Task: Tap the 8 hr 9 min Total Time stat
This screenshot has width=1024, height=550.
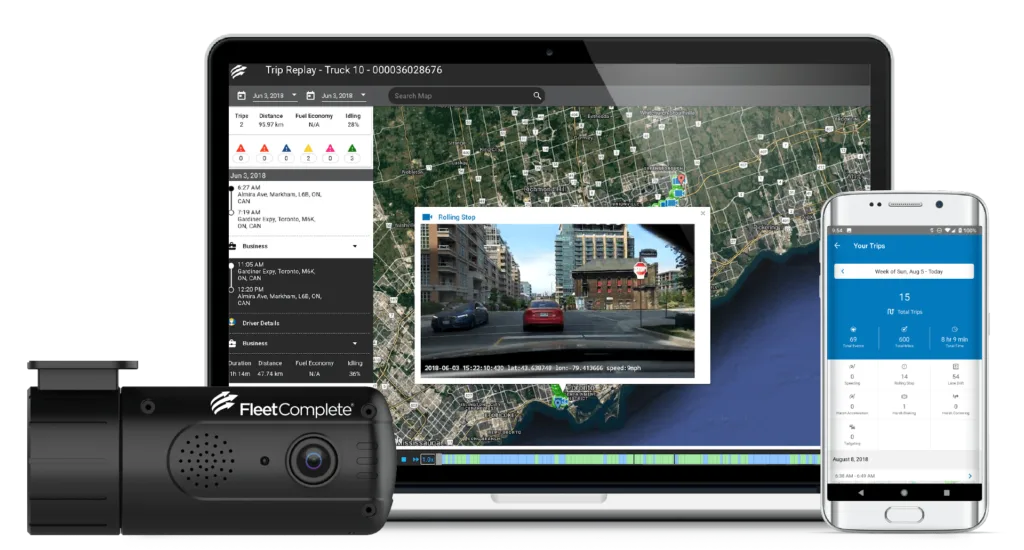Action: coord(954,337)
